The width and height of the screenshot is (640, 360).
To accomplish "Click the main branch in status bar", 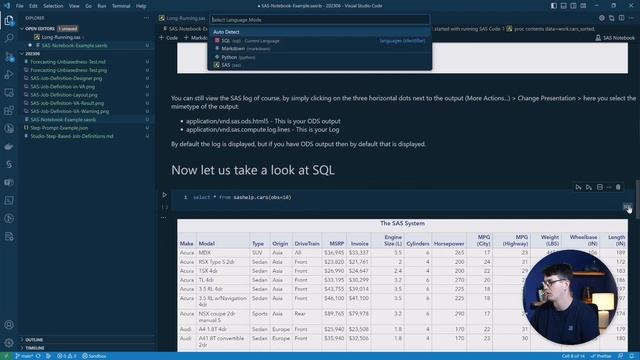I will tap(24, 356).
